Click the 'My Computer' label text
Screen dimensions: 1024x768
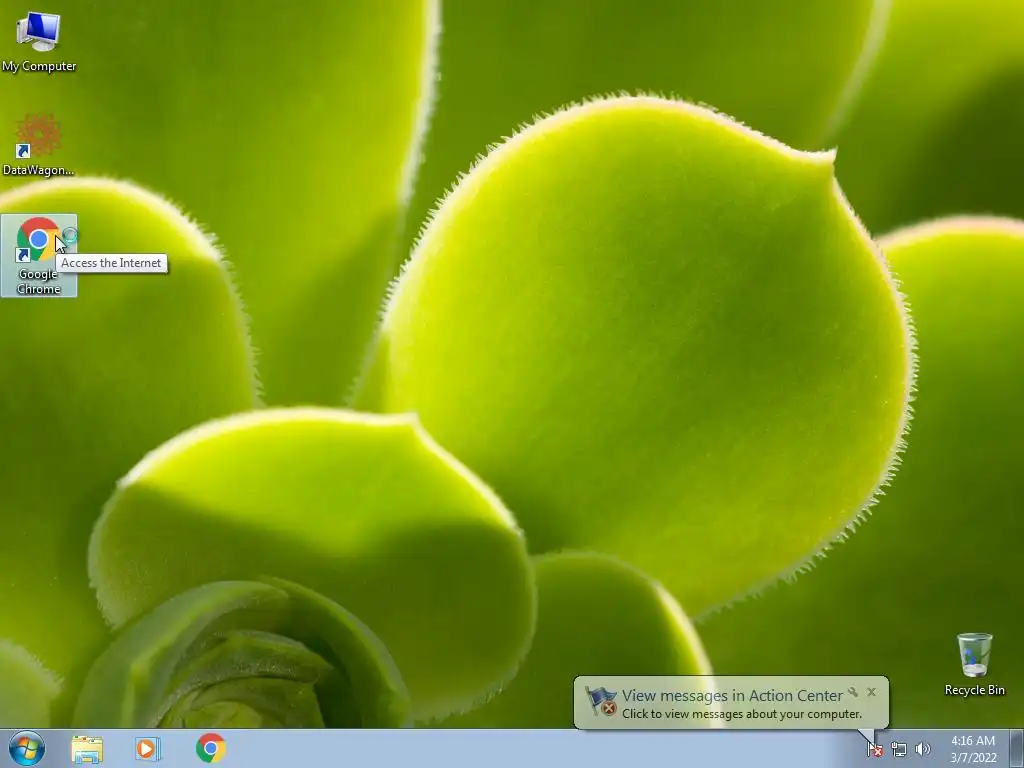coord(39,66)
